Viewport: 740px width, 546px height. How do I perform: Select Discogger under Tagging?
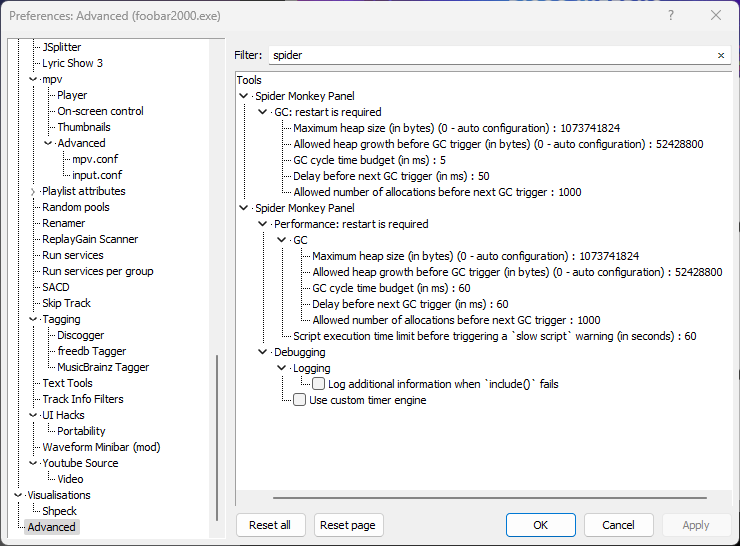click(80, 335)
